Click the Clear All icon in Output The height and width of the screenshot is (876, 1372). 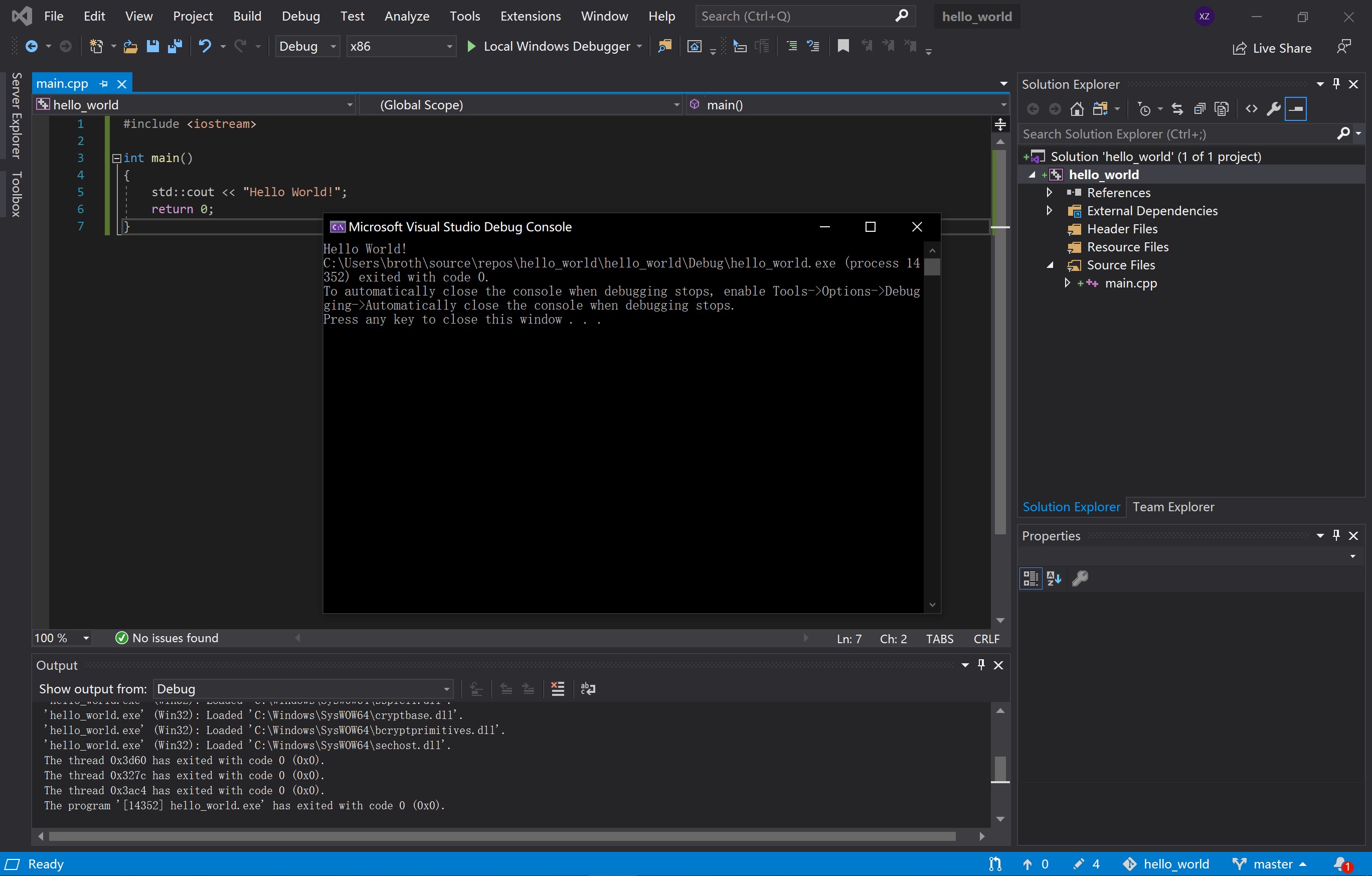(558, 689)
